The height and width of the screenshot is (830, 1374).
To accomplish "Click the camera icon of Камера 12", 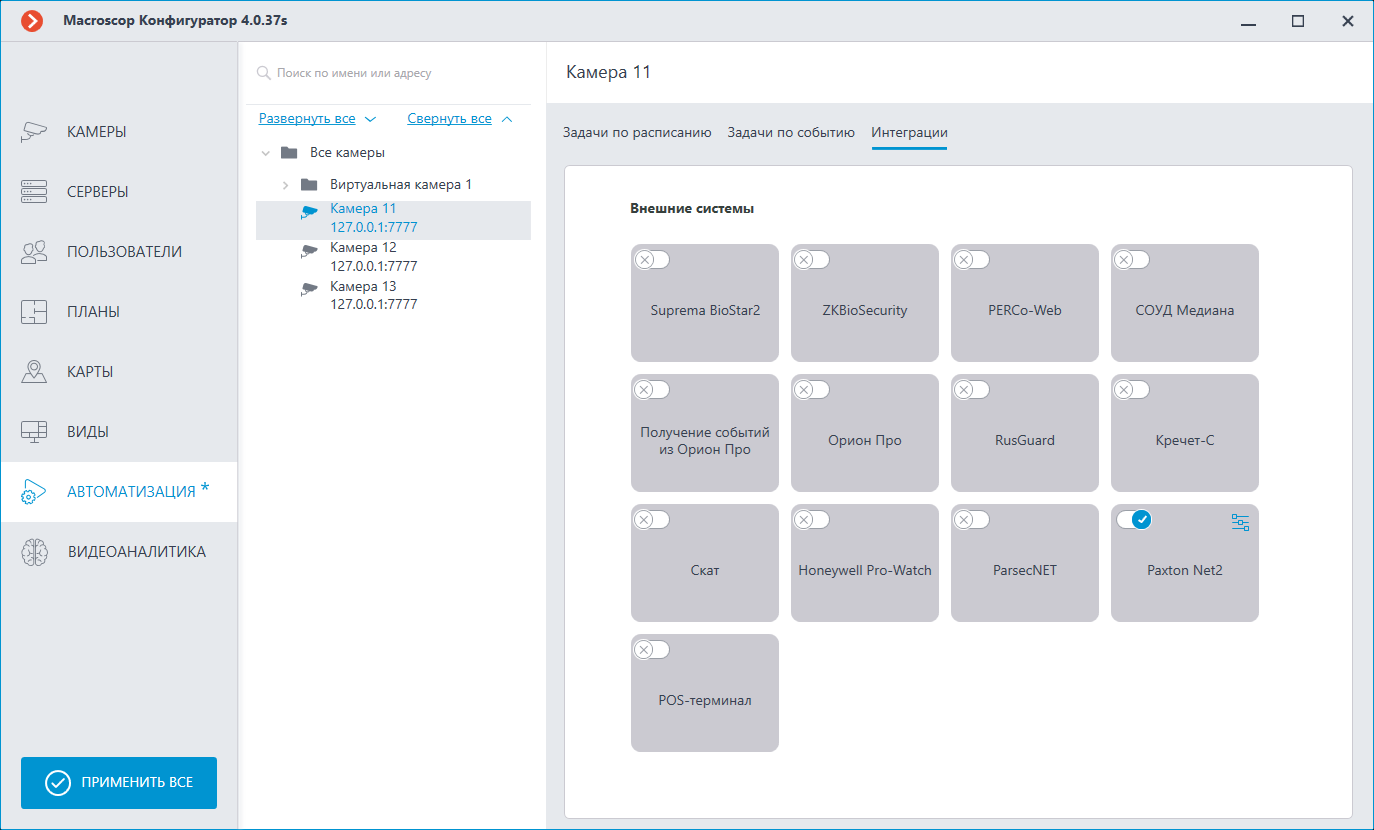I will pyautogui.click(x=310, y=251).
